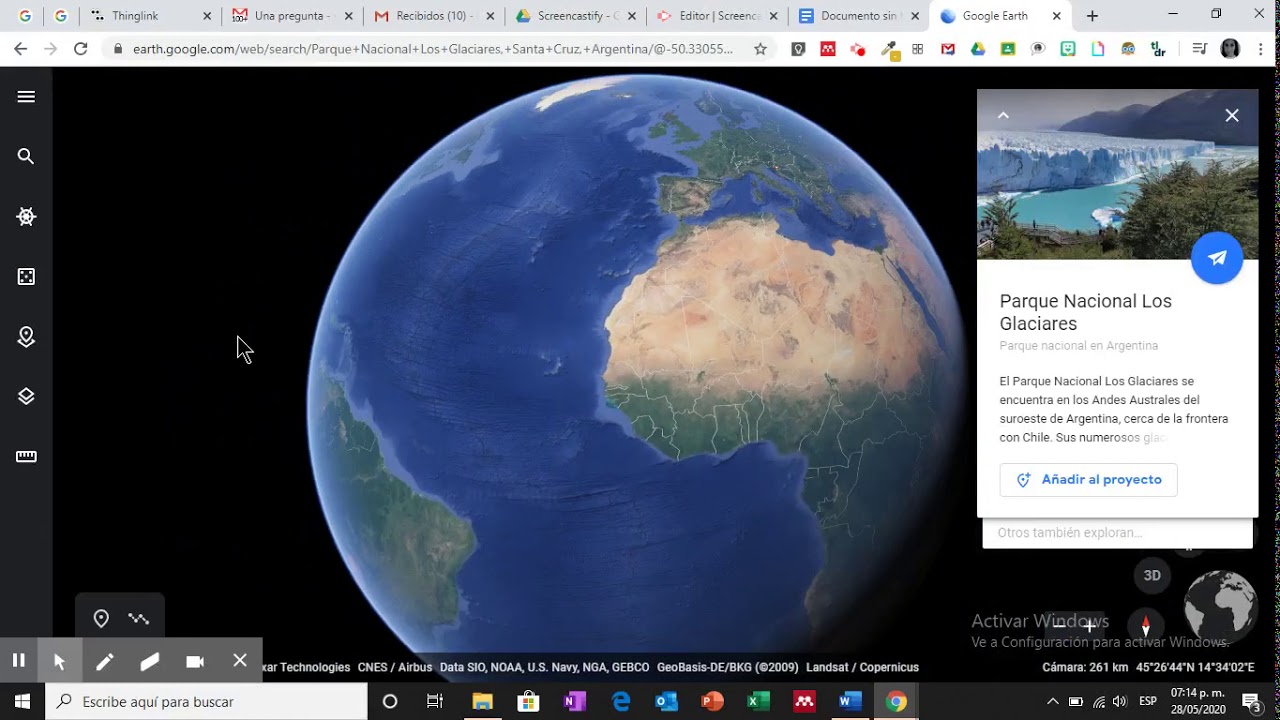Click Añadir al proyecto button
This screenshot has width=1280, height=720.
tap(1088, 480)
